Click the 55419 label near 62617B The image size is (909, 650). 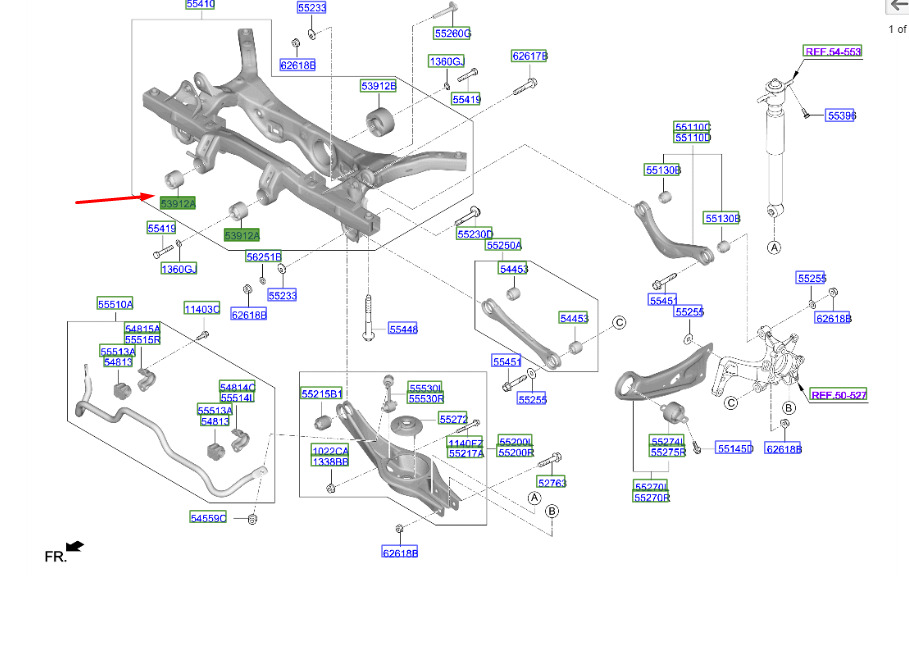pyautogui.click(x=467, y=99)
